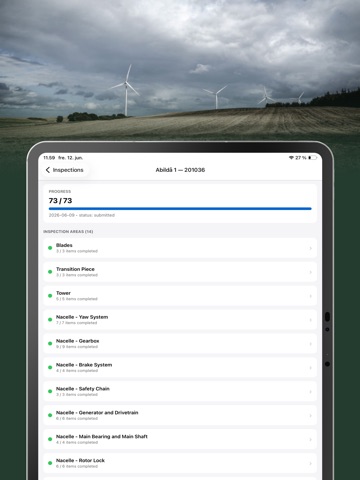Click green status dot beside Generator and Drivetrain
The width and height of the screenshot is (360, 480).
[x=50, y=415]
